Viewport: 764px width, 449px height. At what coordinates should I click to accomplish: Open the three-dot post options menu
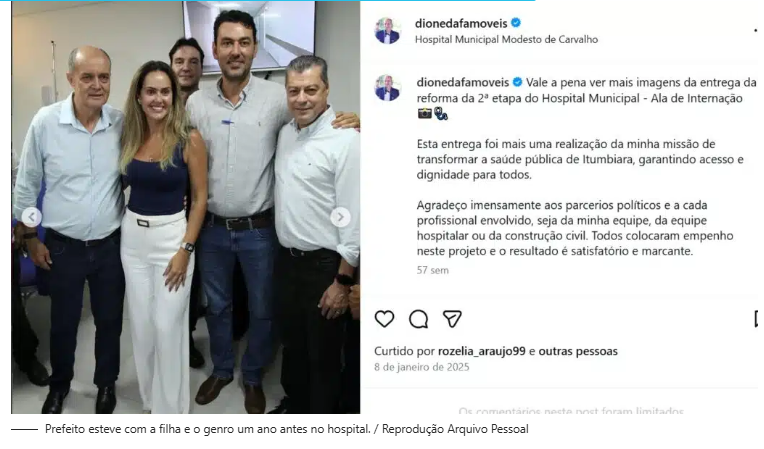755,30
